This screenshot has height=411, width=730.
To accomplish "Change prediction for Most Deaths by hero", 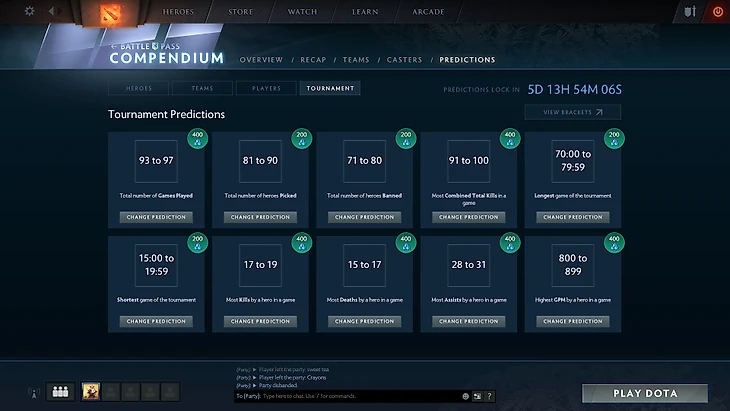I will [365, 321].
